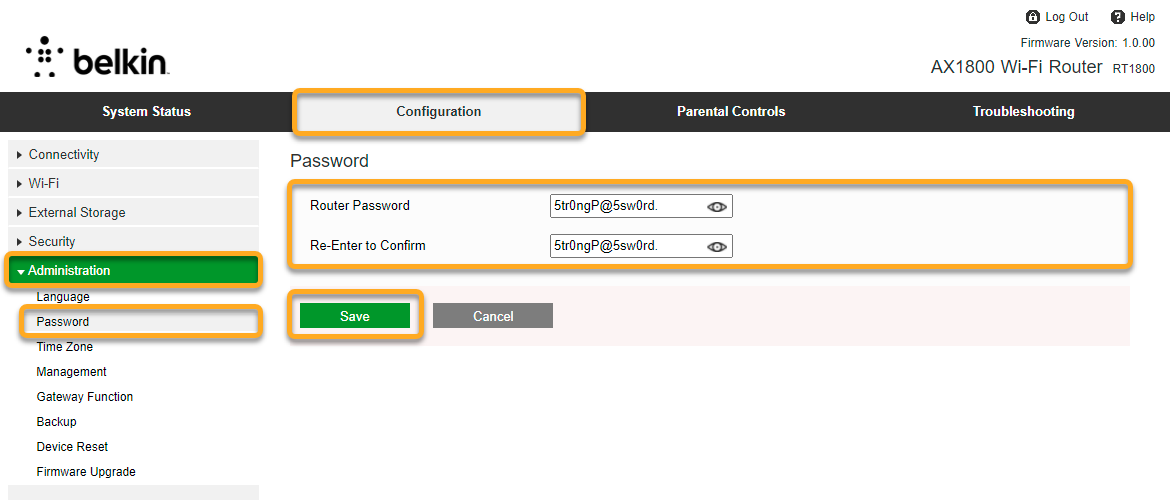This screenshot has width=1170, height=500.
Task: Open the Device Reset option
Action: [72, 447]
